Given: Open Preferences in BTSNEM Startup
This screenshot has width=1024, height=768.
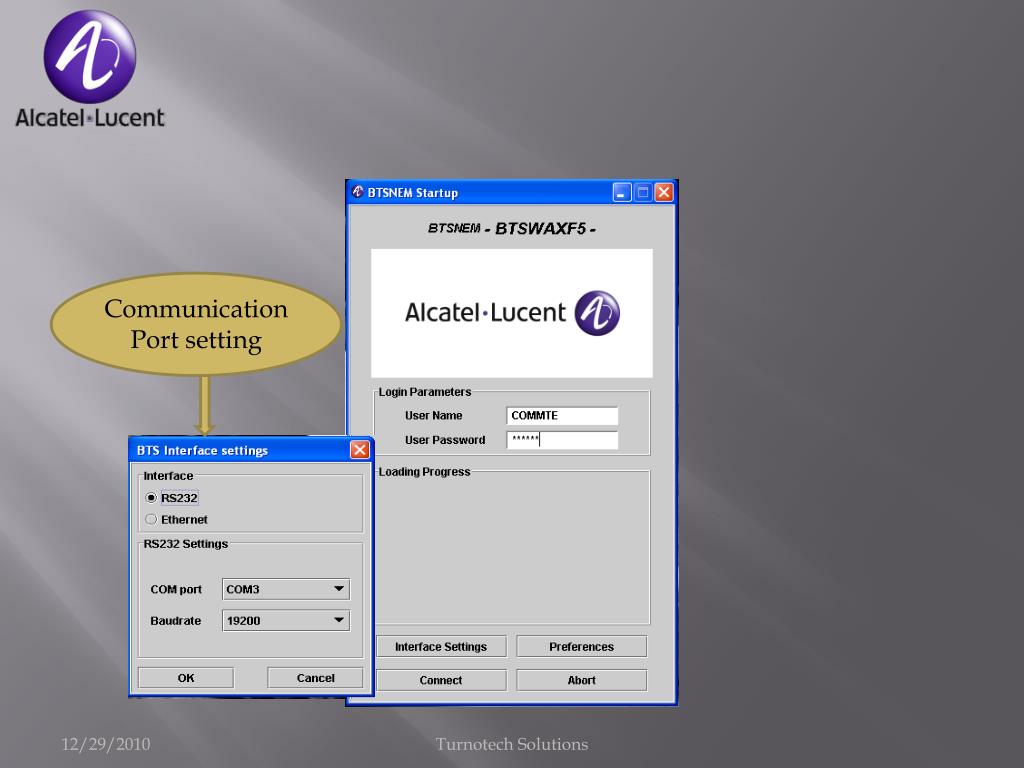Looking at the screenshot, I should click(x=581, y=647).
